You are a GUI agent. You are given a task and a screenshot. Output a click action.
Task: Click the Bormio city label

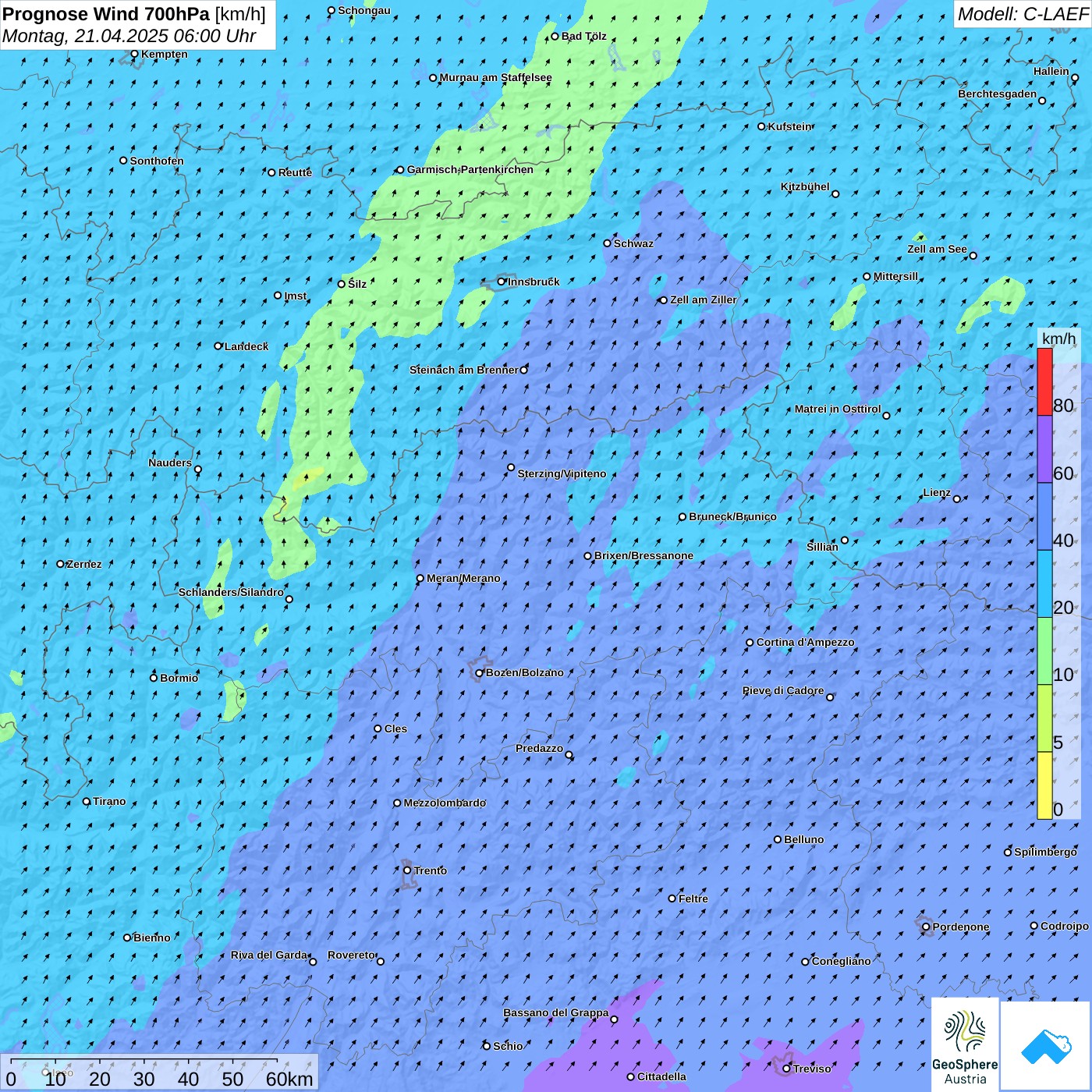point(179,678)
